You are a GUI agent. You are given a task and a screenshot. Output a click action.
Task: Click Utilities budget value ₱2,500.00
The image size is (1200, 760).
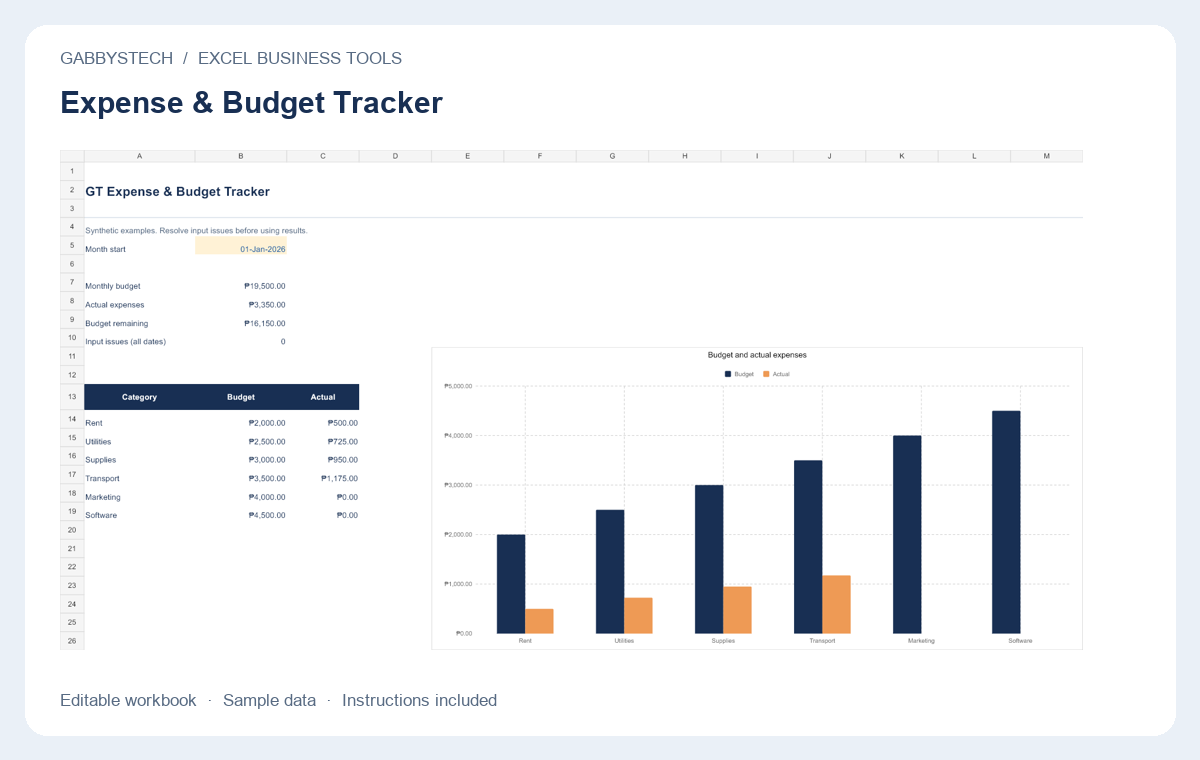click(267, 441)
